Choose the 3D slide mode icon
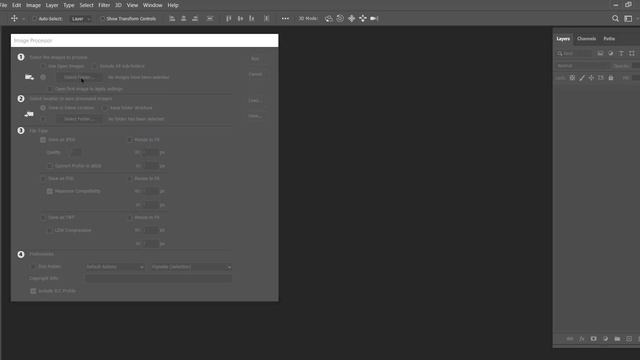 [363, 18]
